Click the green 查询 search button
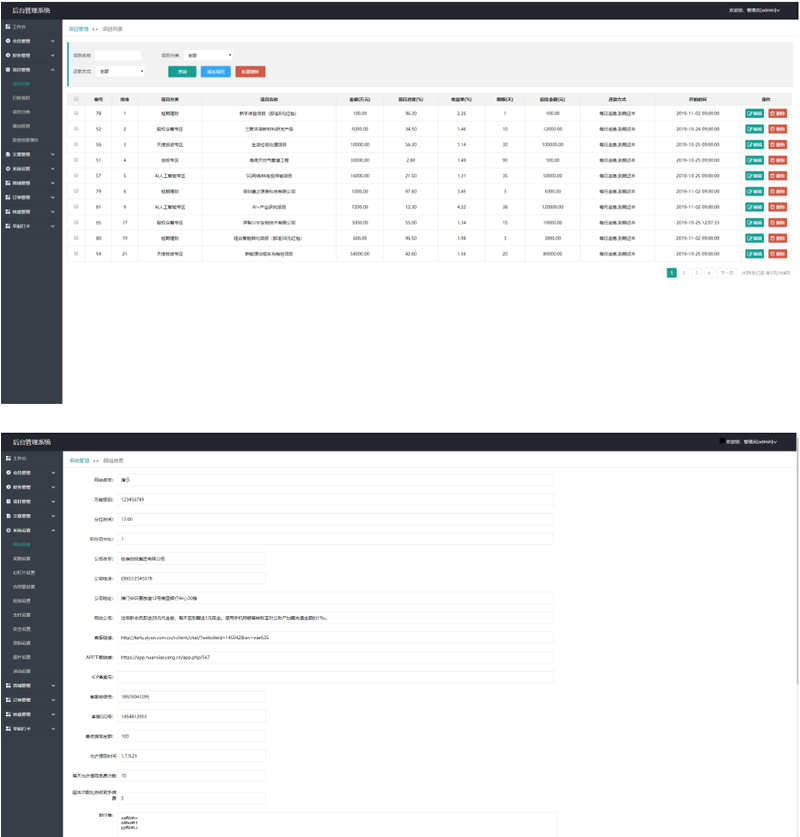Image resolution: width=800 pixels, height=837 pixels. tap(182, 72)
